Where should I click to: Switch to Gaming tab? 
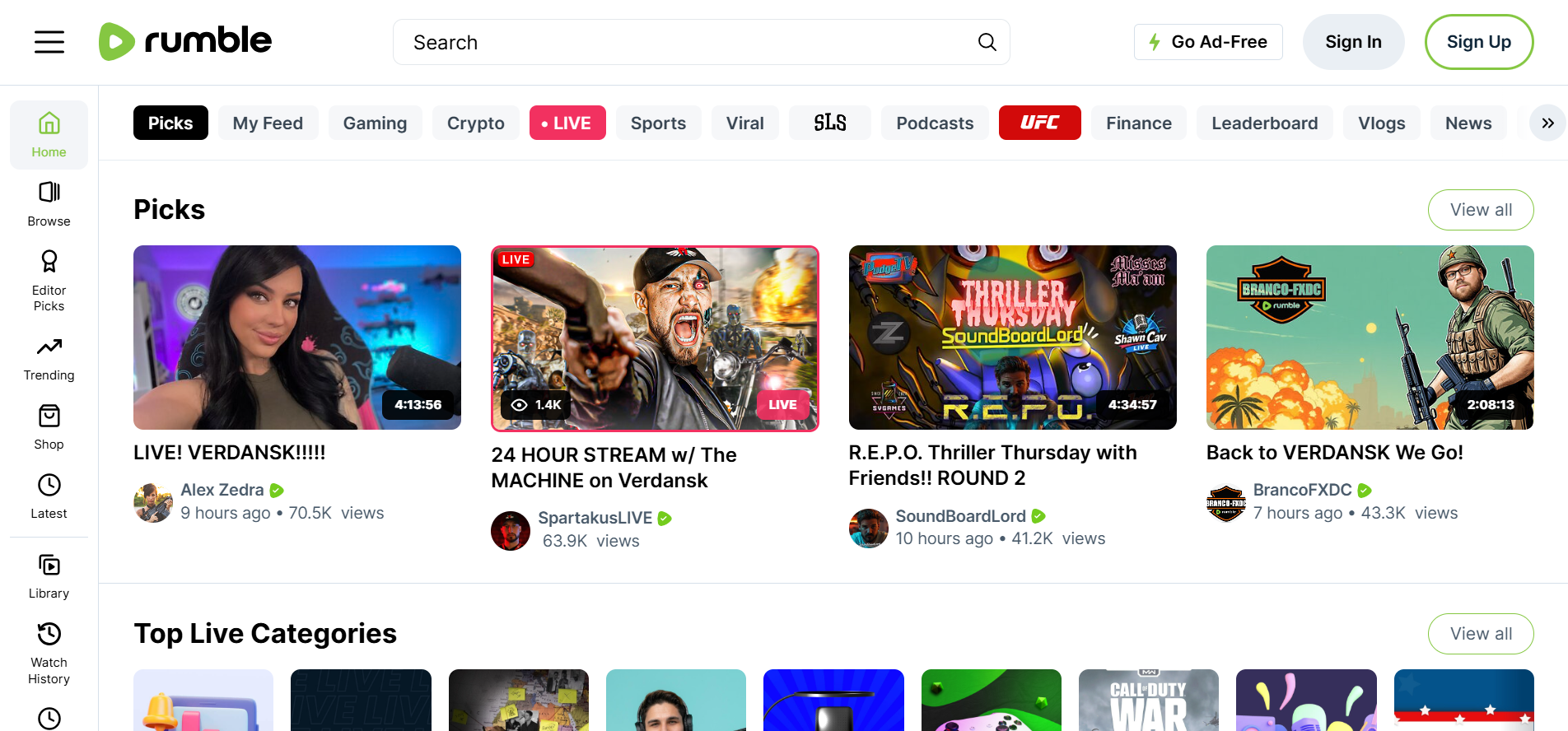(375, 123)
